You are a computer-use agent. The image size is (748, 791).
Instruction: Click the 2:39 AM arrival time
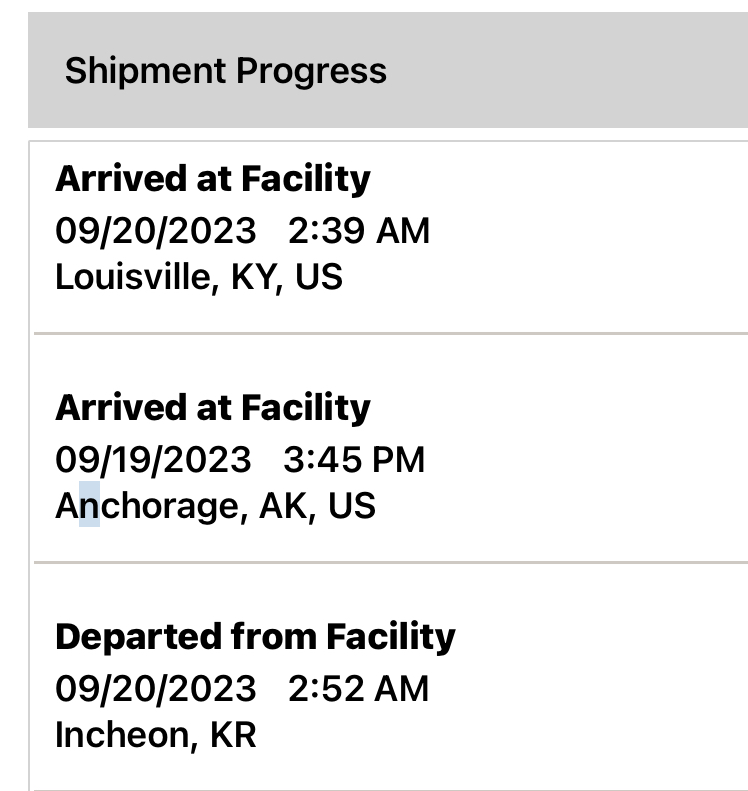tap(359, 231)
